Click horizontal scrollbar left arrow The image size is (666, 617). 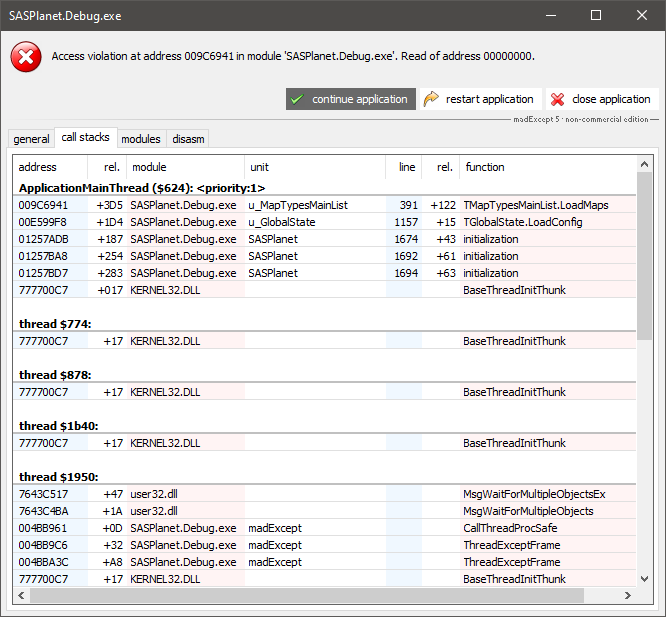21,596
